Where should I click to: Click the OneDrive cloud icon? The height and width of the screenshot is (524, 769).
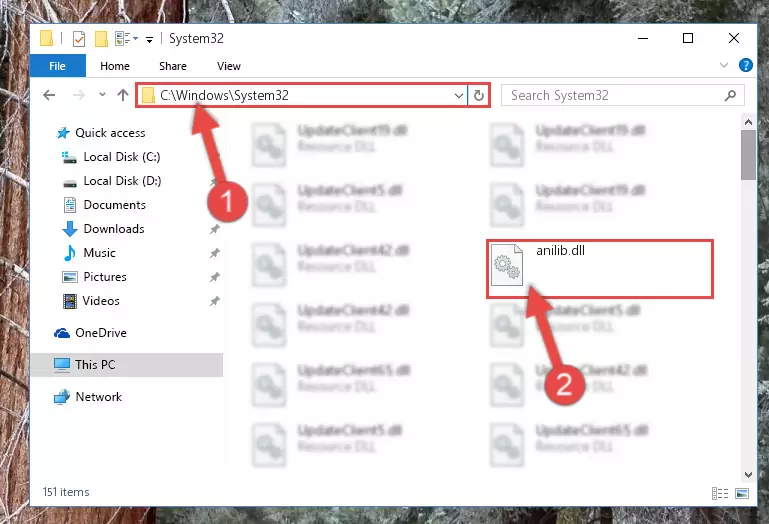point(62,333)
